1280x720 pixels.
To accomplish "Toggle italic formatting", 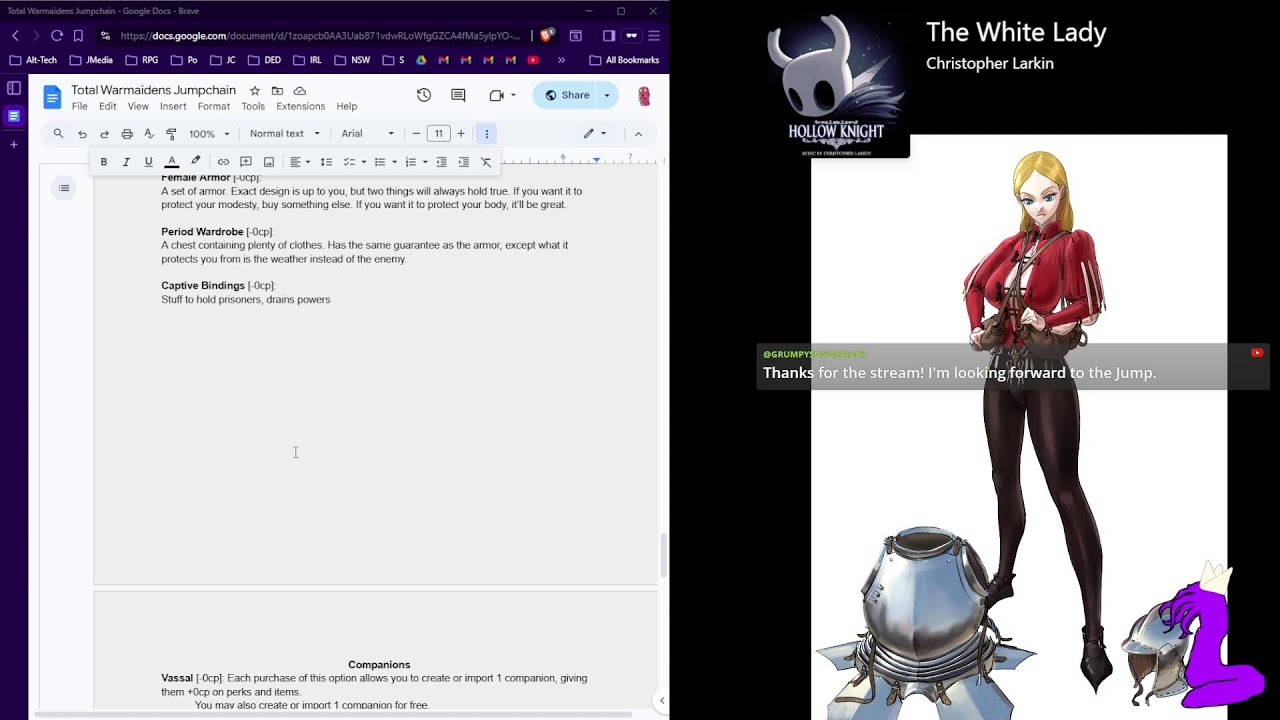I will (126, 162).
